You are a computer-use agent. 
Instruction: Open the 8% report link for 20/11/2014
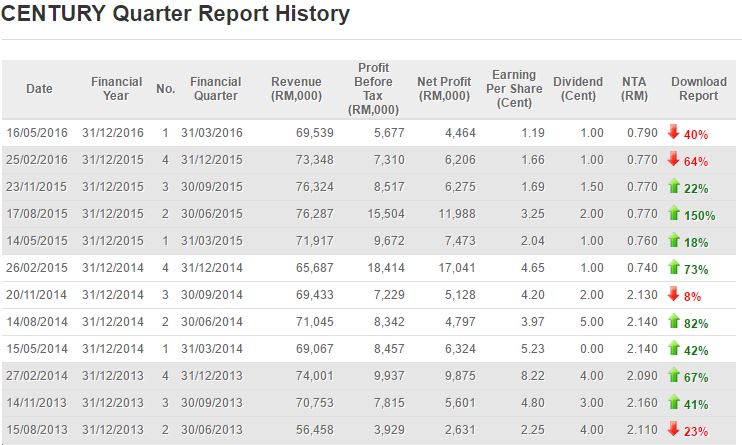(x=692, y=296)
